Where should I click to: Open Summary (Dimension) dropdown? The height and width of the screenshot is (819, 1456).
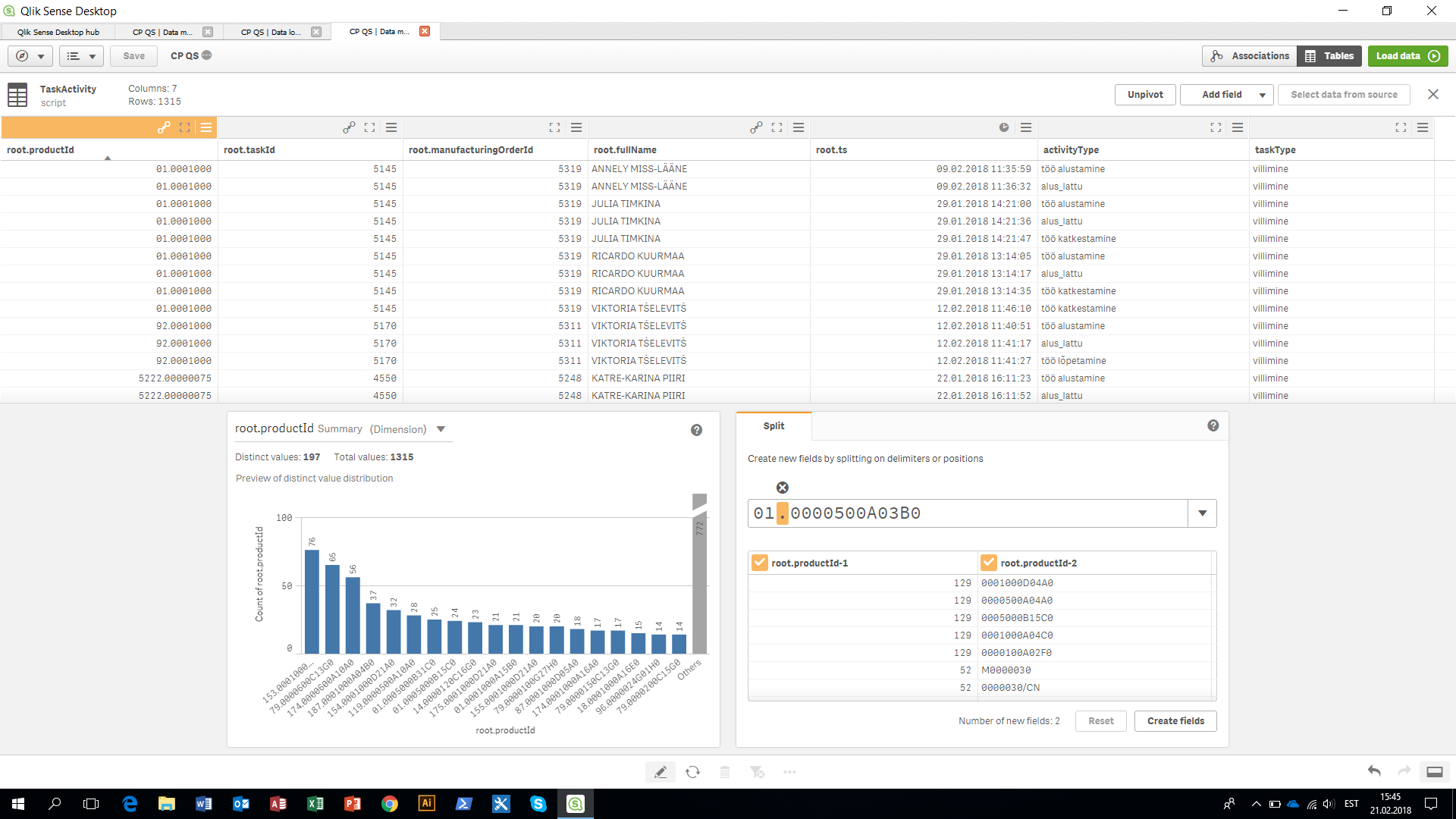click(x=441, y=429)
